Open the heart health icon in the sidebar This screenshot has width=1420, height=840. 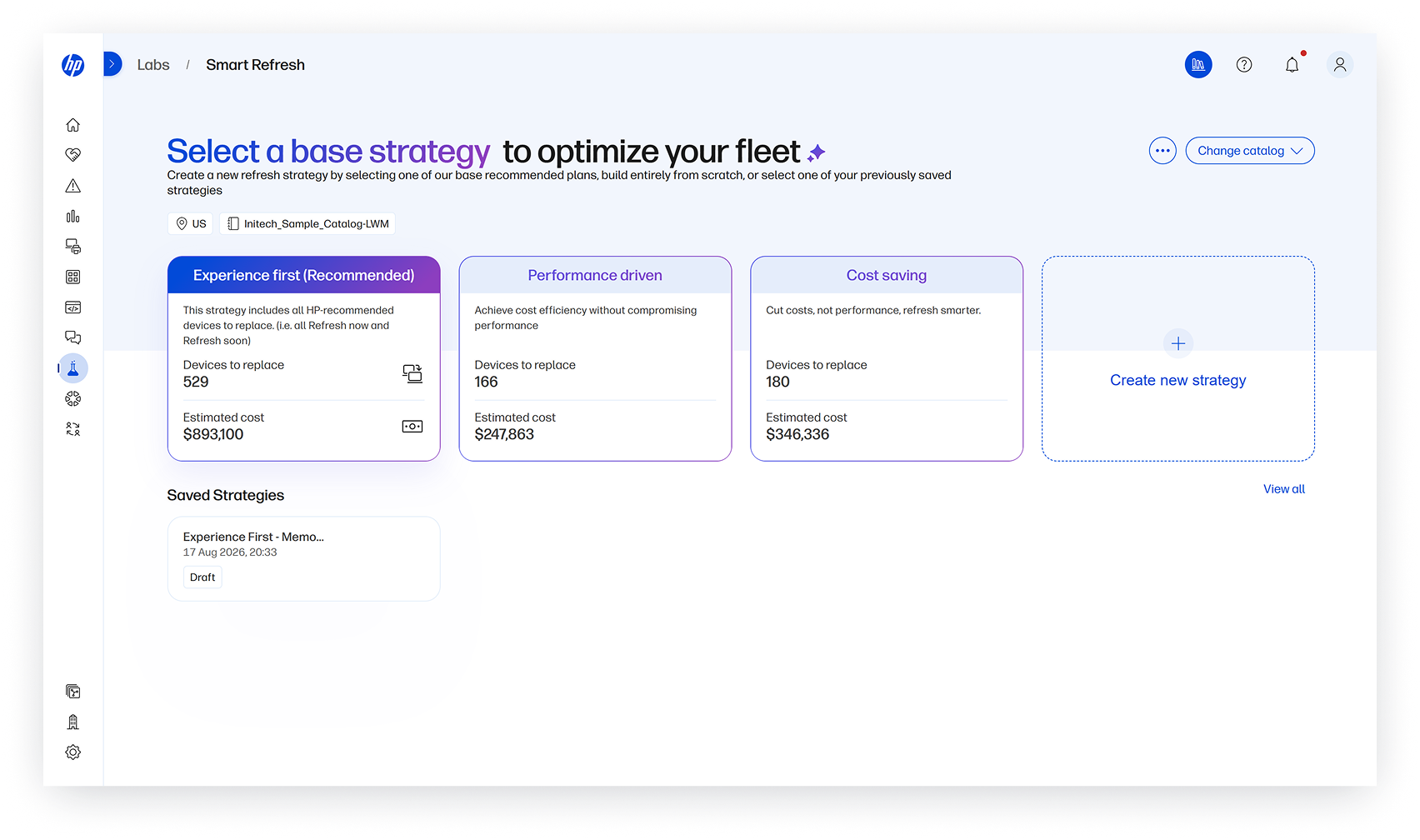click(x=73, y=155)
